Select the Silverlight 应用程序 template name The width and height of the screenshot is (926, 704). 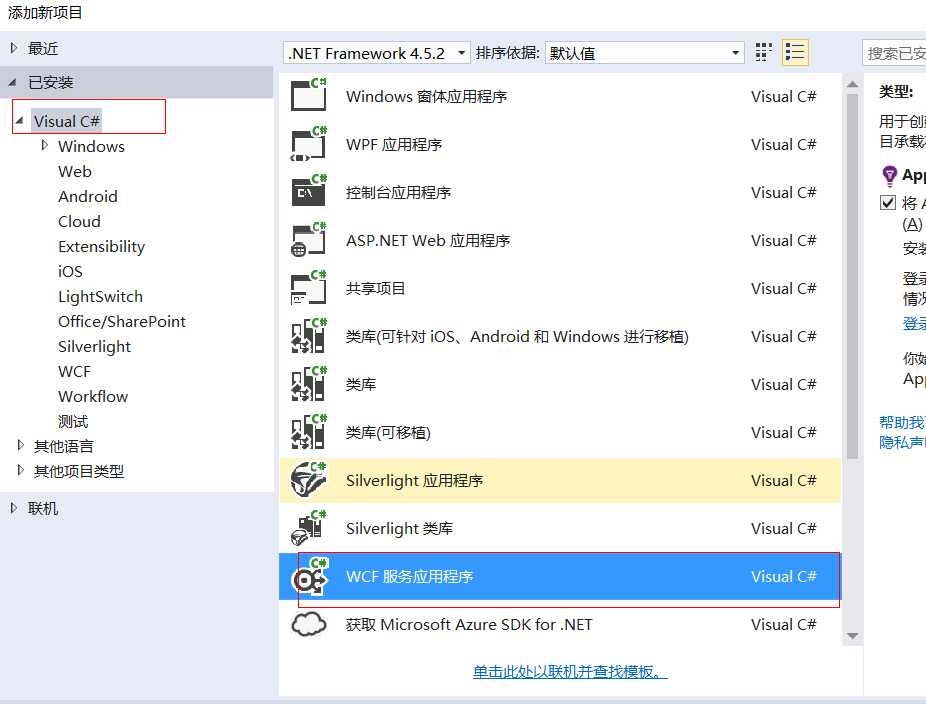(415, 481)
